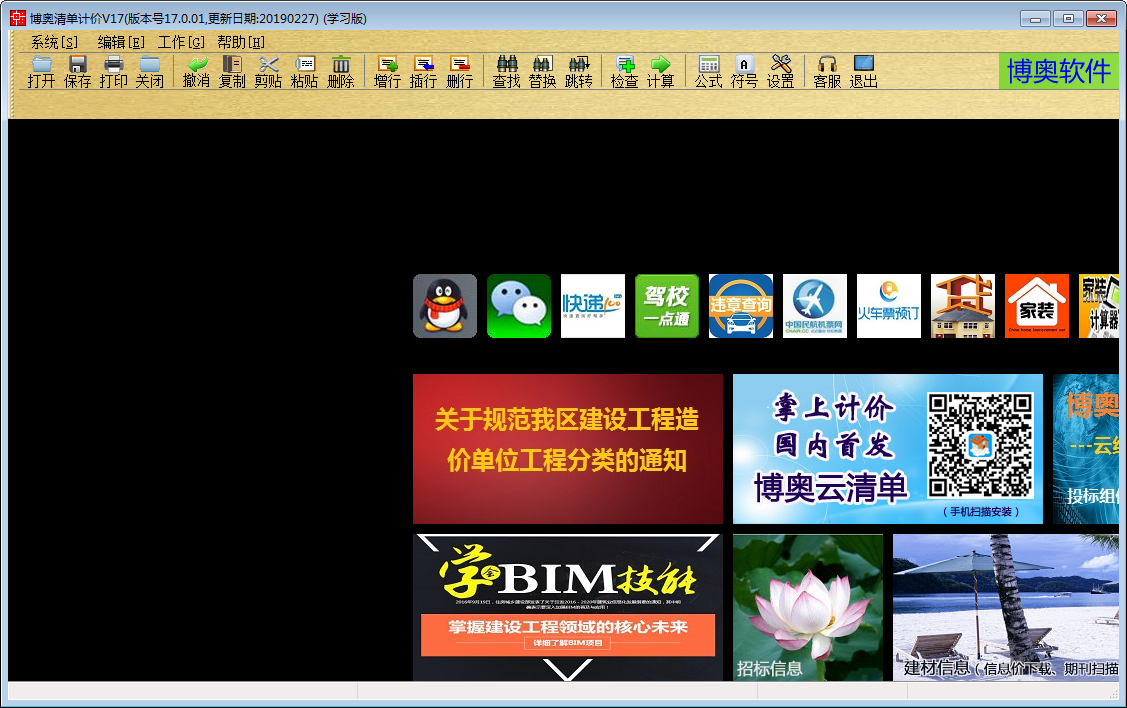Open the orange 家装 icon
This screenshot has width=1127, height=708.
1037,305
